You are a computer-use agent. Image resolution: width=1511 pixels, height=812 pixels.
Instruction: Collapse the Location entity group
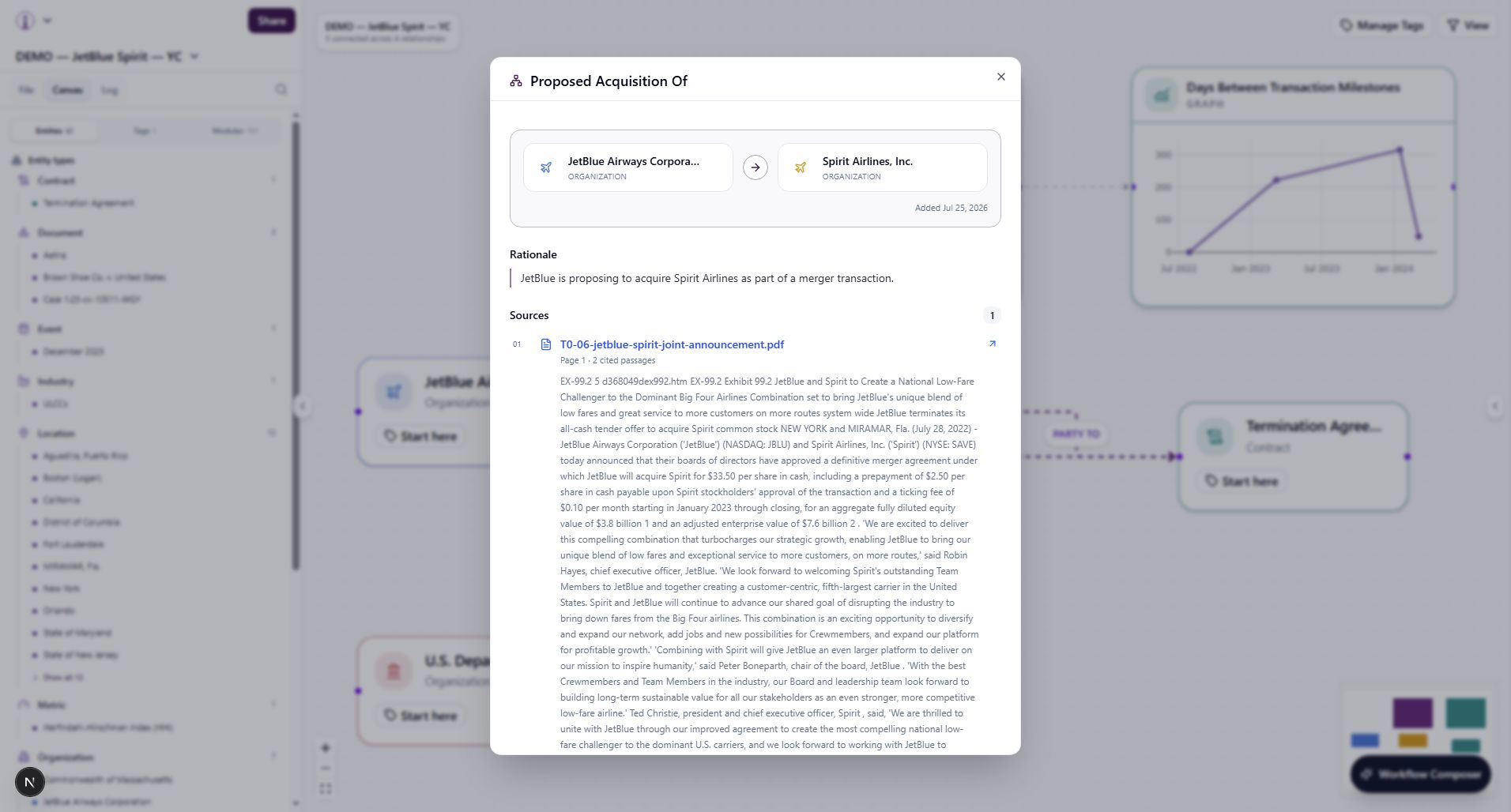tap(55, 434)
